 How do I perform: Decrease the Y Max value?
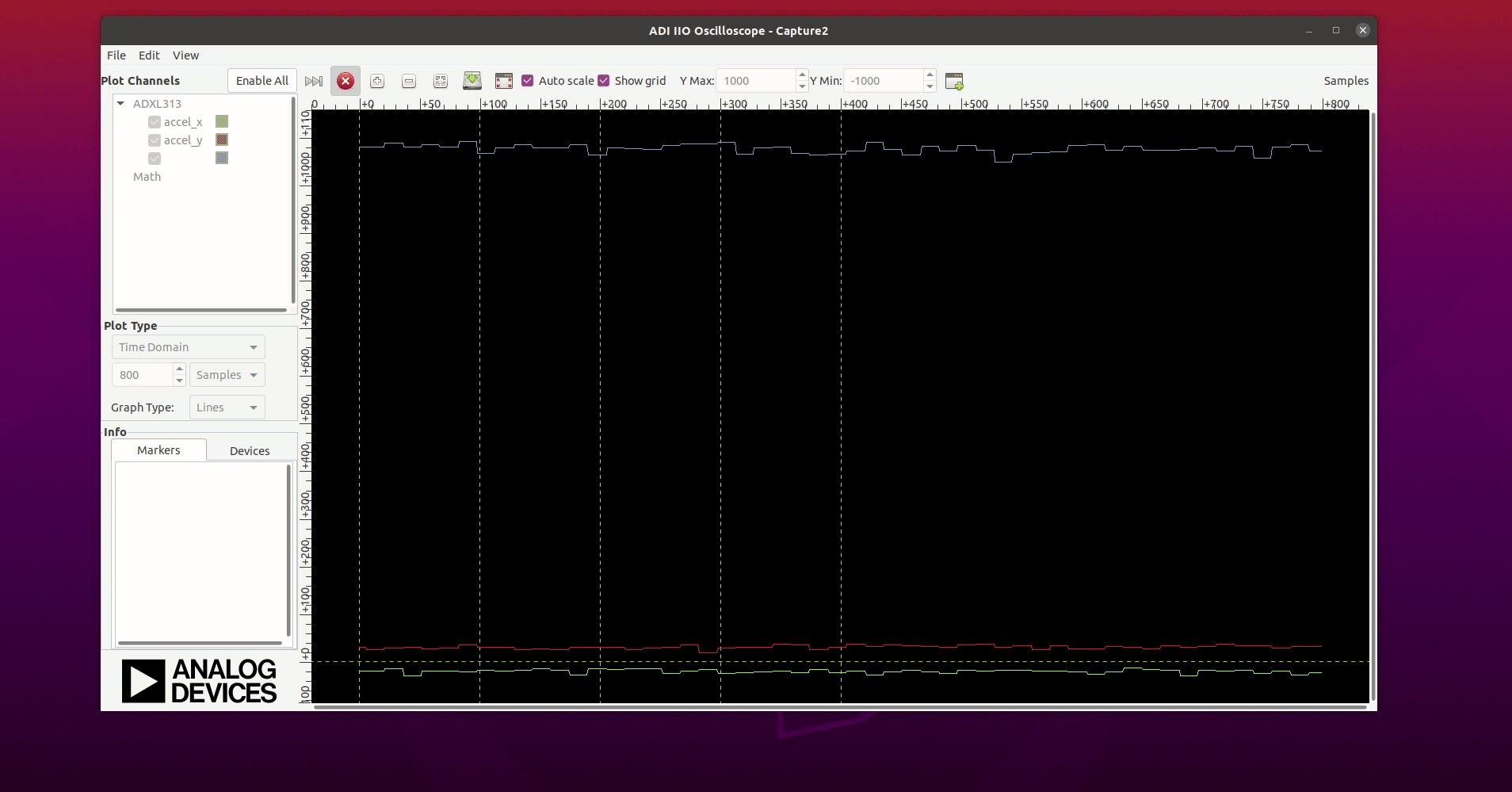pos(802,87)
